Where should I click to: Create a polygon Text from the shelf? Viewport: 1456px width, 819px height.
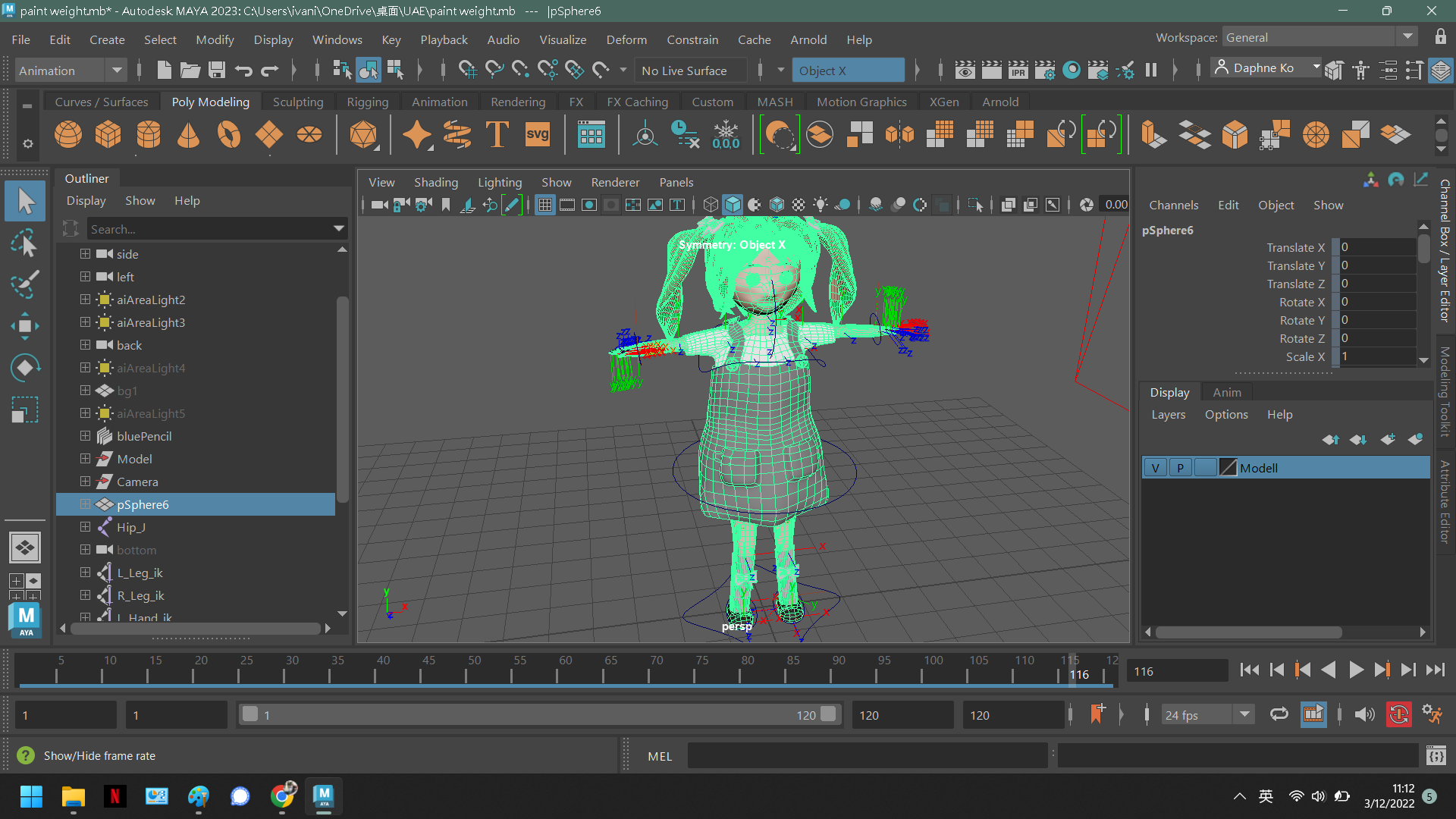(x=497, y=134)
